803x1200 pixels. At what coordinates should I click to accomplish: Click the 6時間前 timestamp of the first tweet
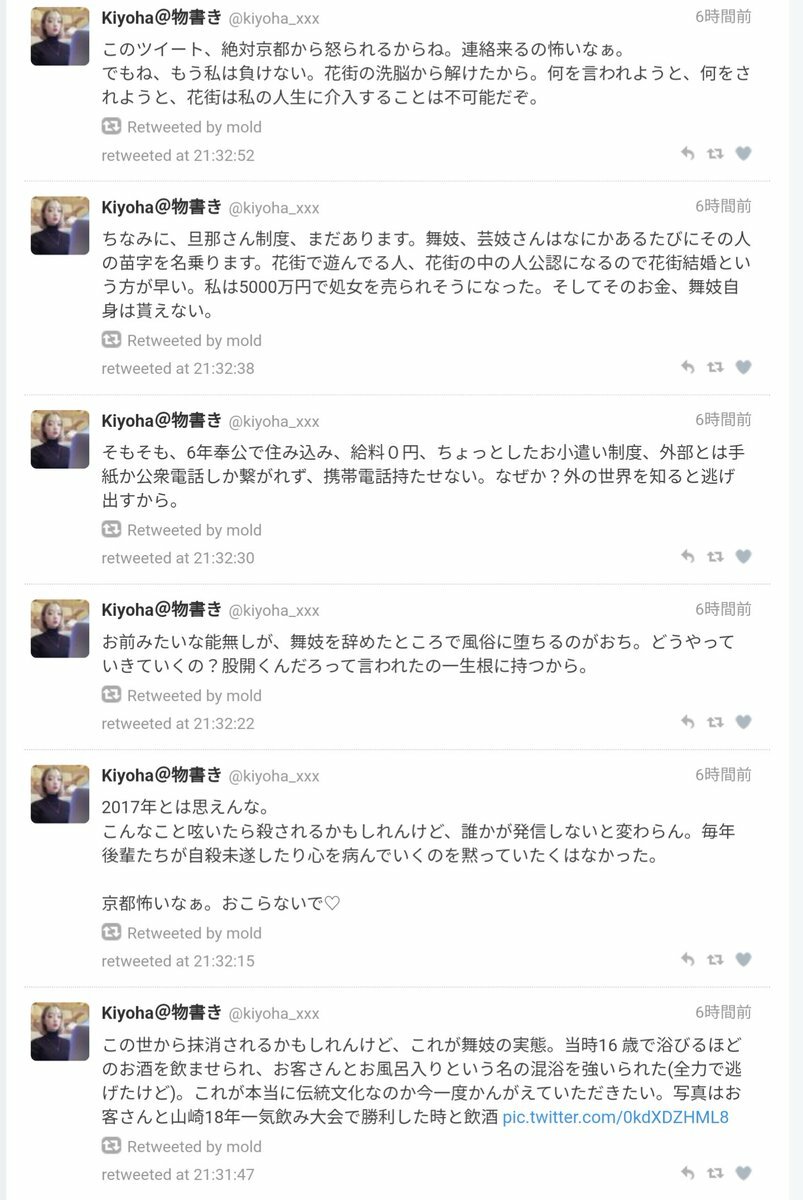723,17
